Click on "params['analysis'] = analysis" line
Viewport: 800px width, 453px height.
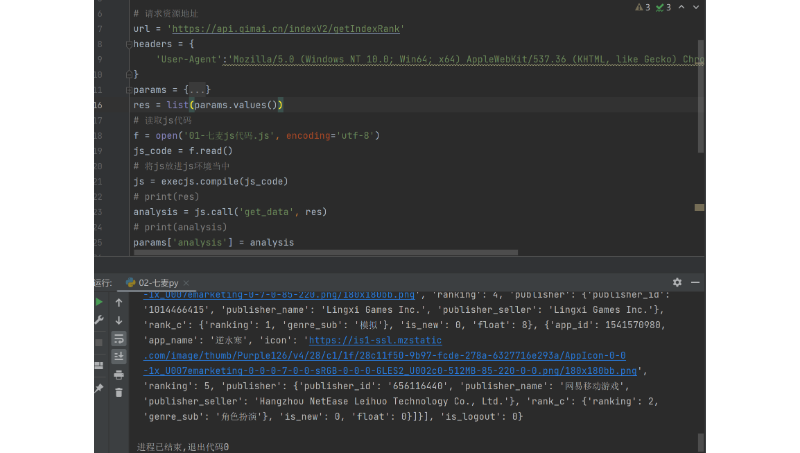214,242
